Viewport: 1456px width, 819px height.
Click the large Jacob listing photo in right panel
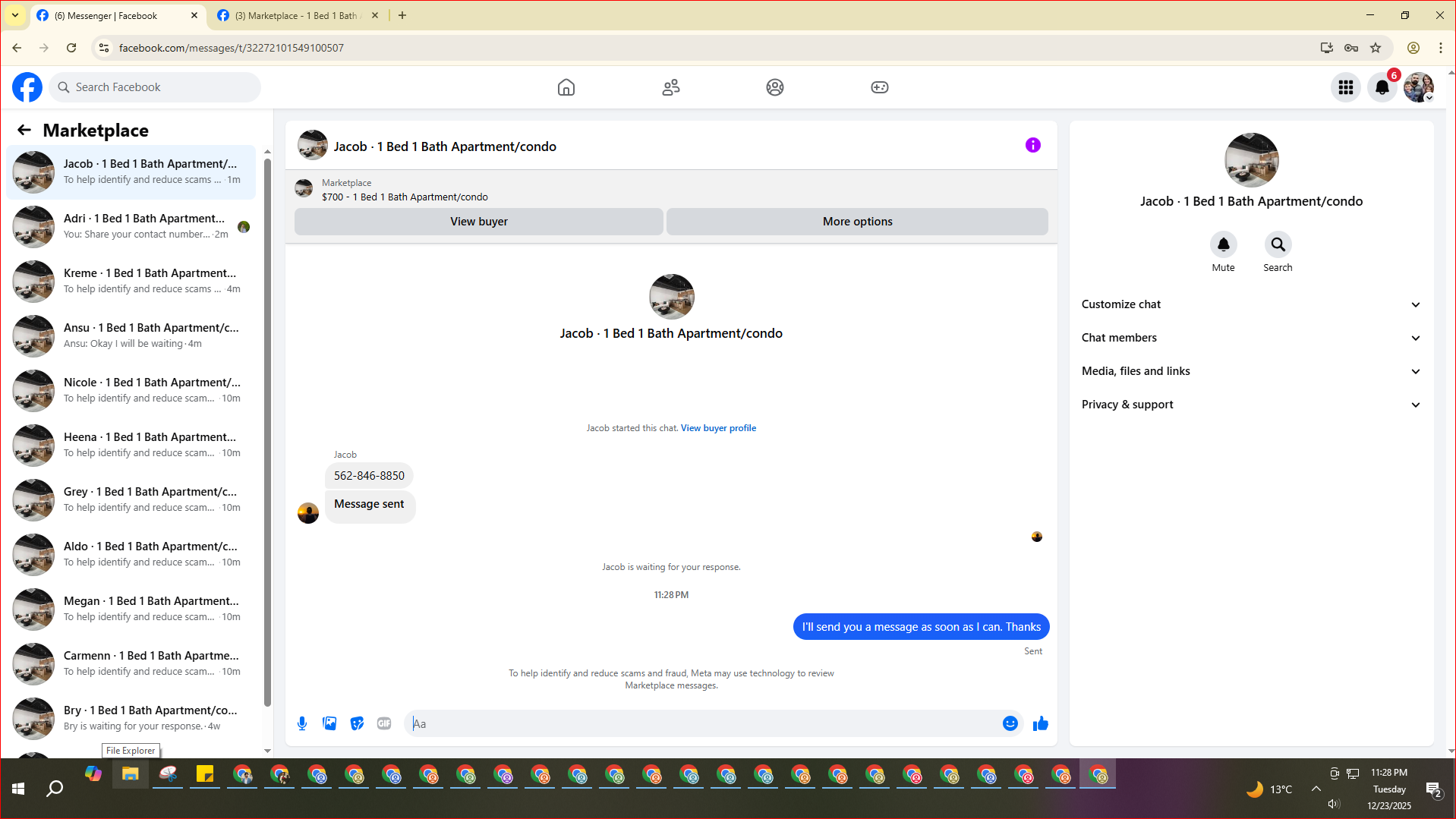click(1251, 160)
